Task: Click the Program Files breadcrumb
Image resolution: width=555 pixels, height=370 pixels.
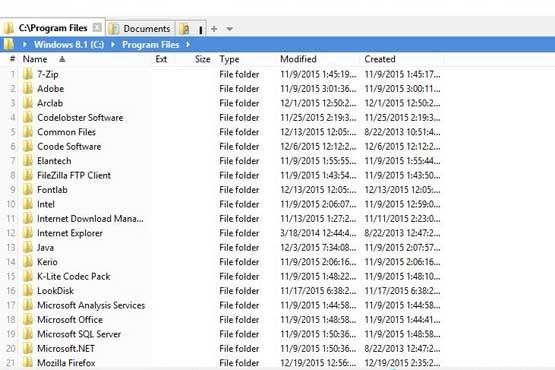Action: (x=150, y=45)
